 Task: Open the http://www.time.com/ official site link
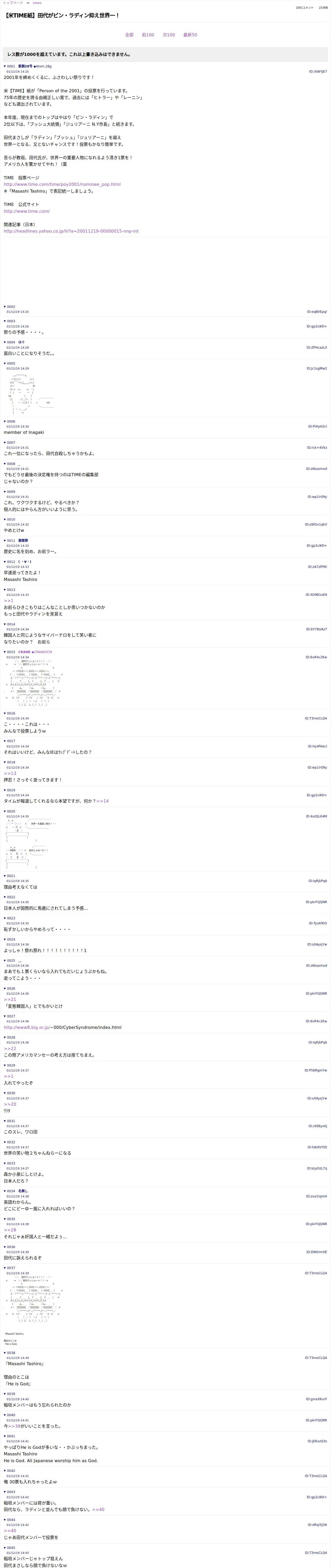point(27,211)
